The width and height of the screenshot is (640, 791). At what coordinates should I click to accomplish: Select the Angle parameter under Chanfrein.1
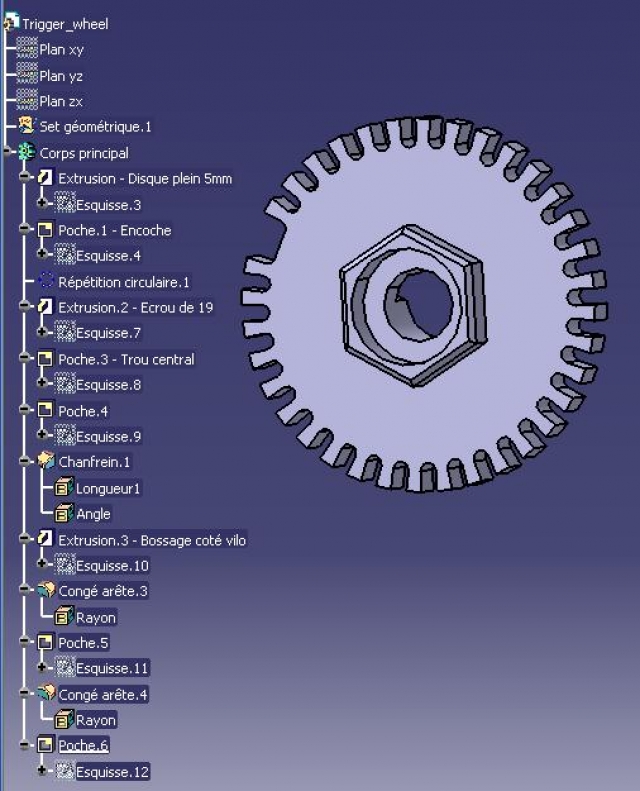93,514
